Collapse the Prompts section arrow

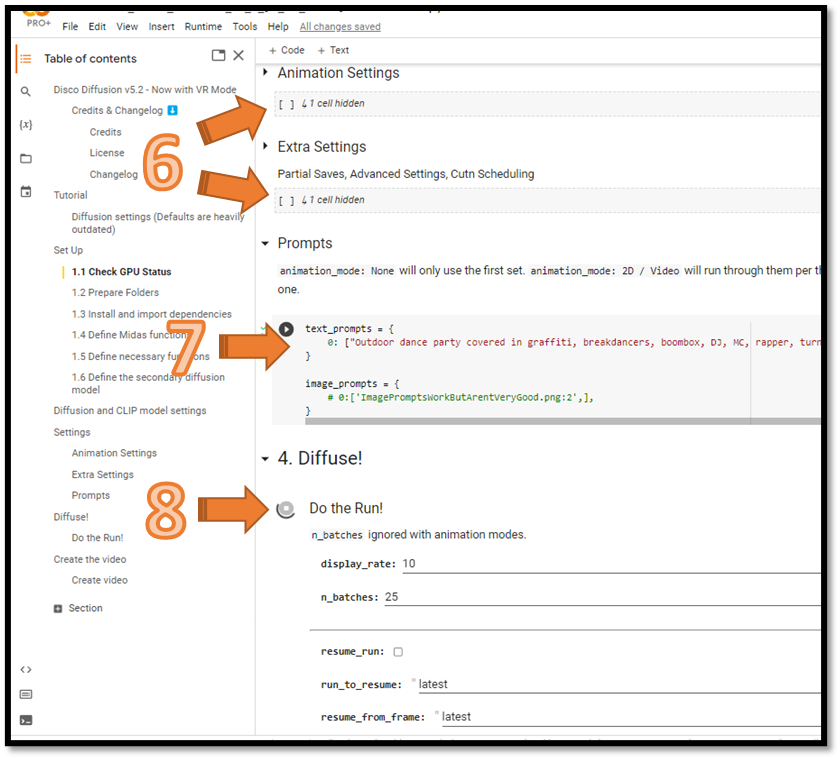pos(265,244)
